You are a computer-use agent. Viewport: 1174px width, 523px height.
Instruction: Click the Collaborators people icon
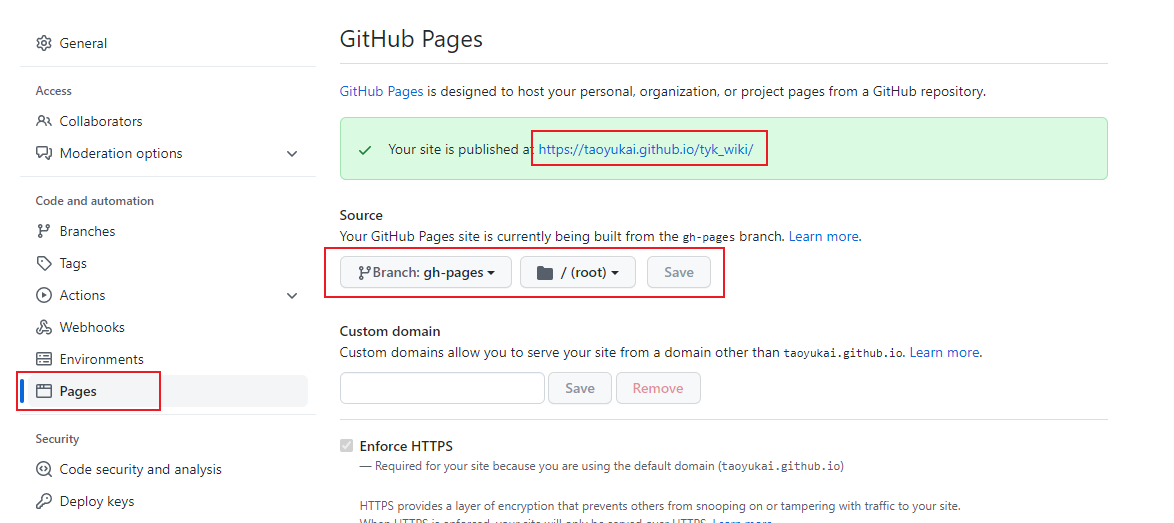pyautogui.click(x=44, y=121)
